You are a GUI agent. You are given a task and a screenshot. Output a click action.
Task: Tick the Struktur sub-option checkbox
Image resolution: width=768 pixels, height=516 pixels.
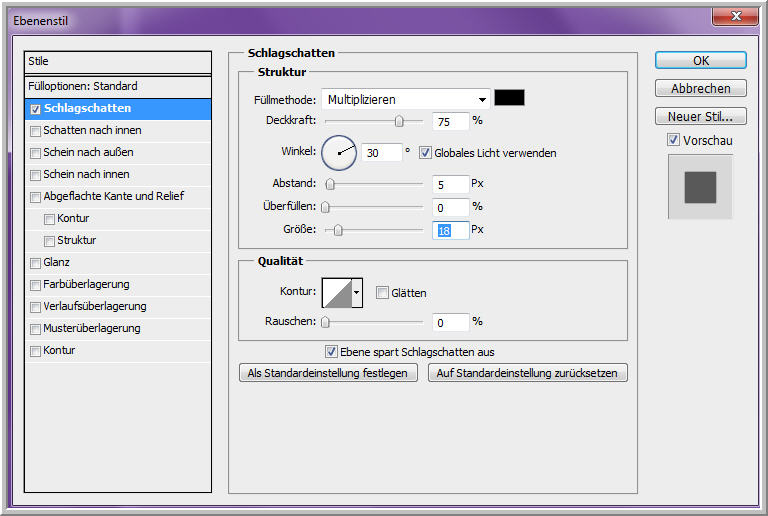point(49,241)
